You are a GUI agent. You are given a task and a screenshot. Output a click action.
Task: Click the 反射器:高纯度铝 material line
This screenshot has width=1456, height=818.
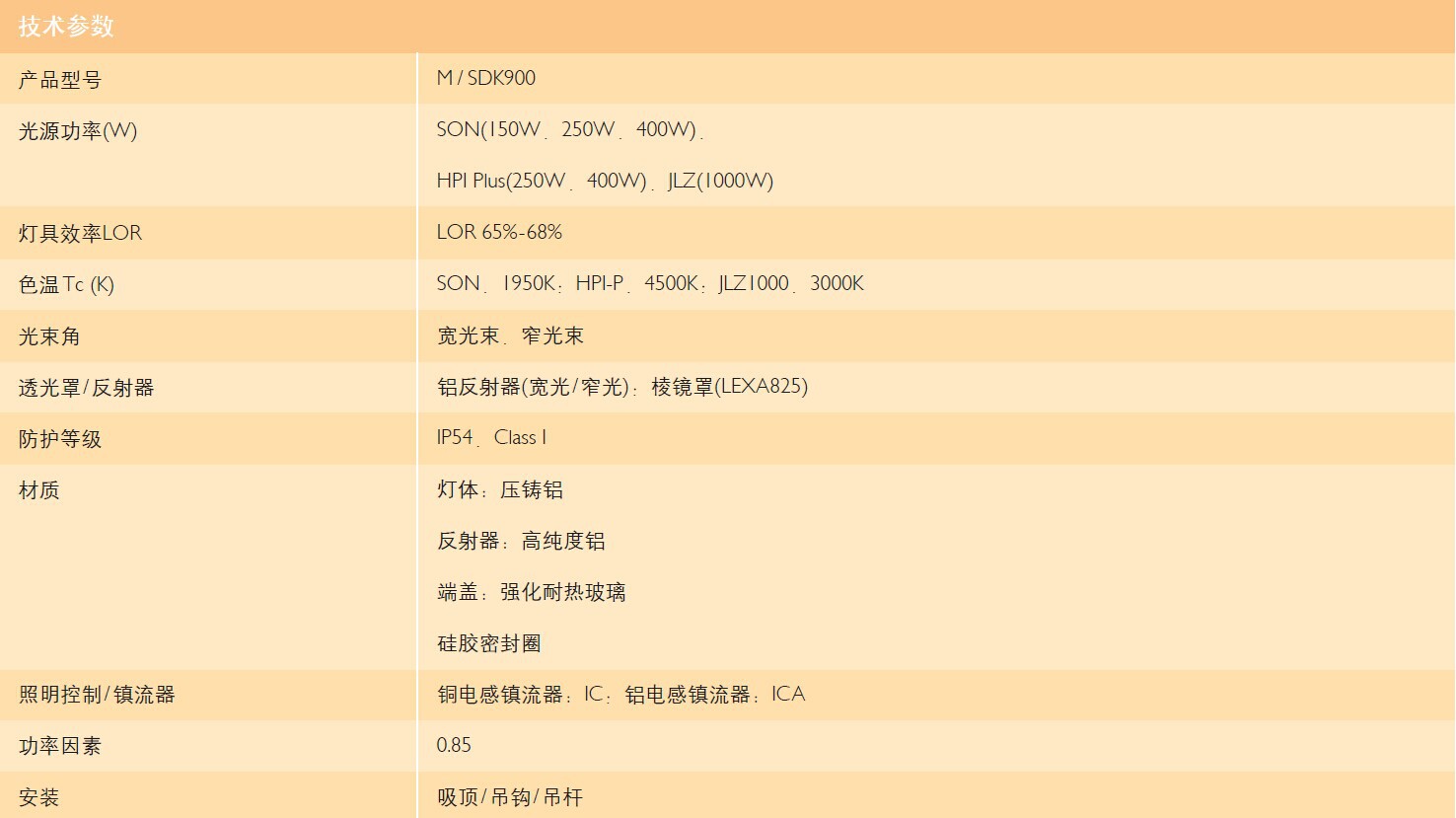(x=521, y=542)
